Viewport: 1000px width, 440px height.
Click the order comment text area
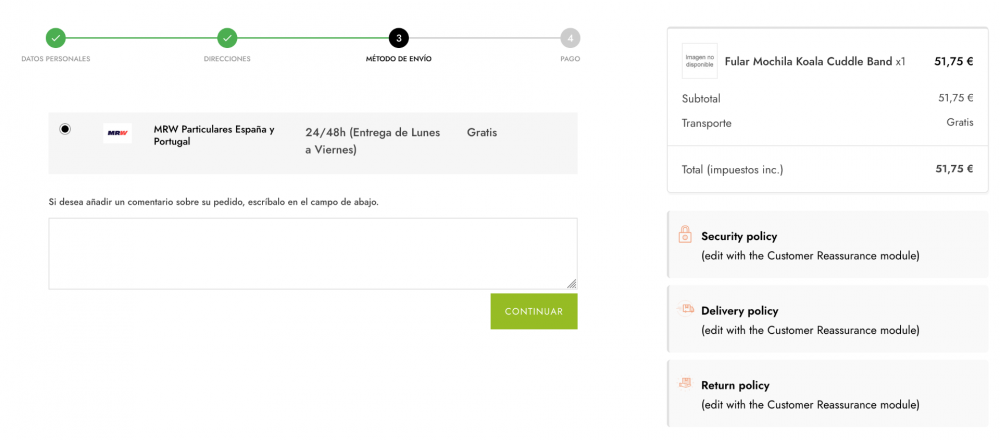(x=312, y=253)
